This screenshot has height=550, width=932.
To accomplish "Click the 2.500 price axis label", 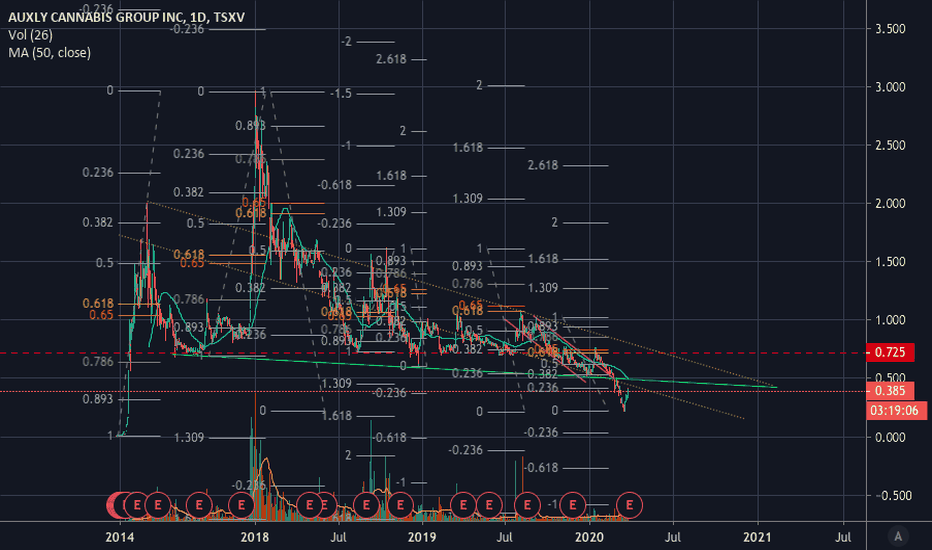I will [x=890, y=146].
